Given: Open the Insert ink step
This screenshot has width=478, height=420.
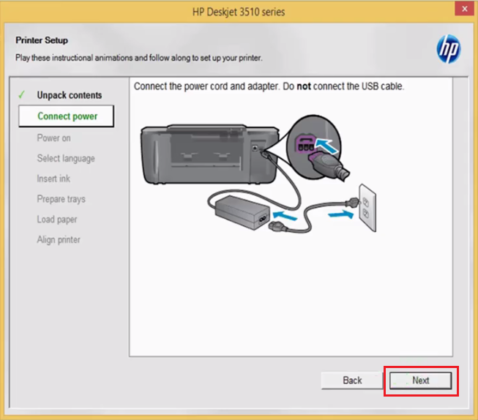Looking at the screenshot, I should [53, 179].
